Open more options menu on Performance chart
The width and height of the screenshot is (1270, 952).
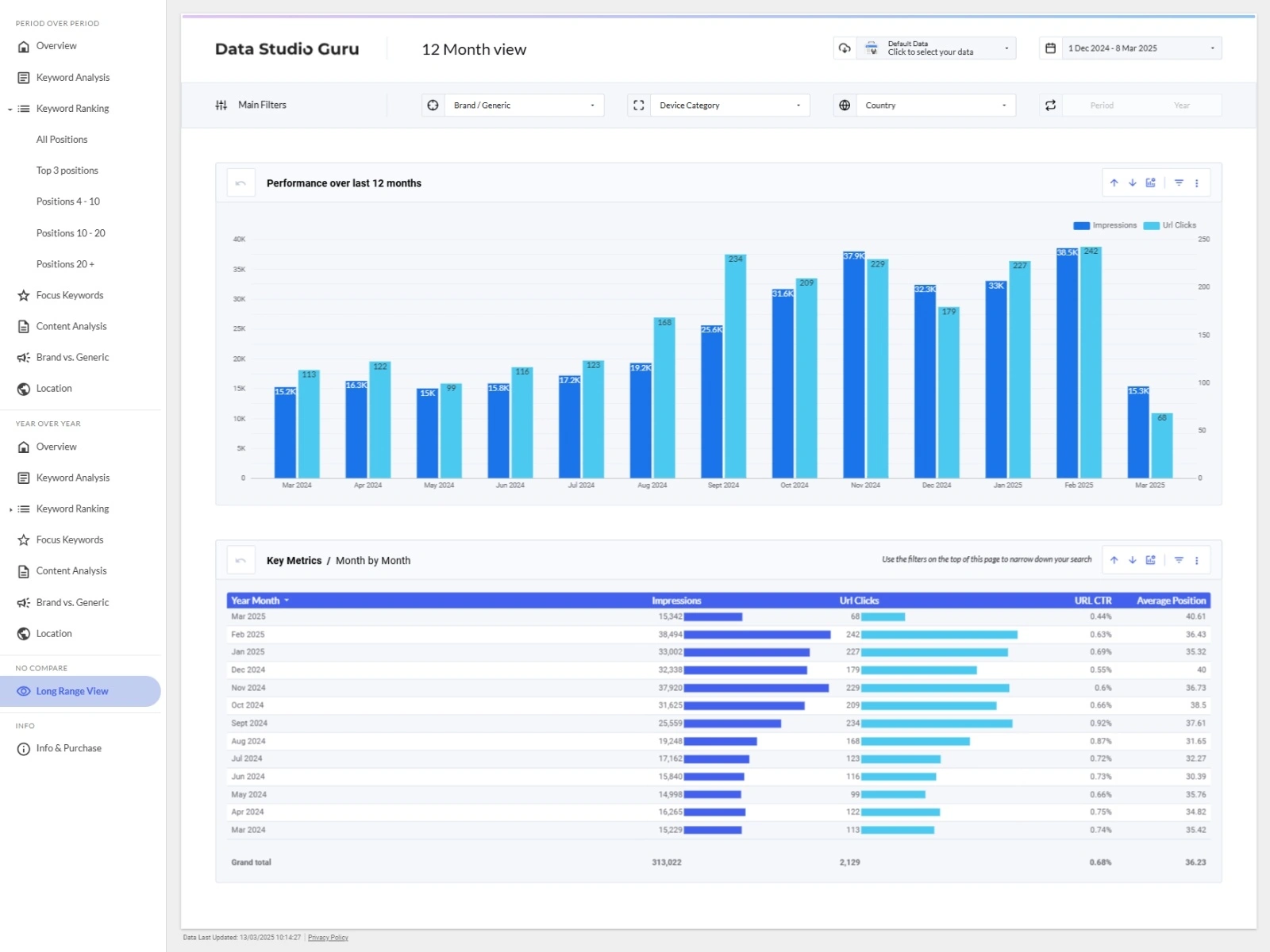point(1197,183)
